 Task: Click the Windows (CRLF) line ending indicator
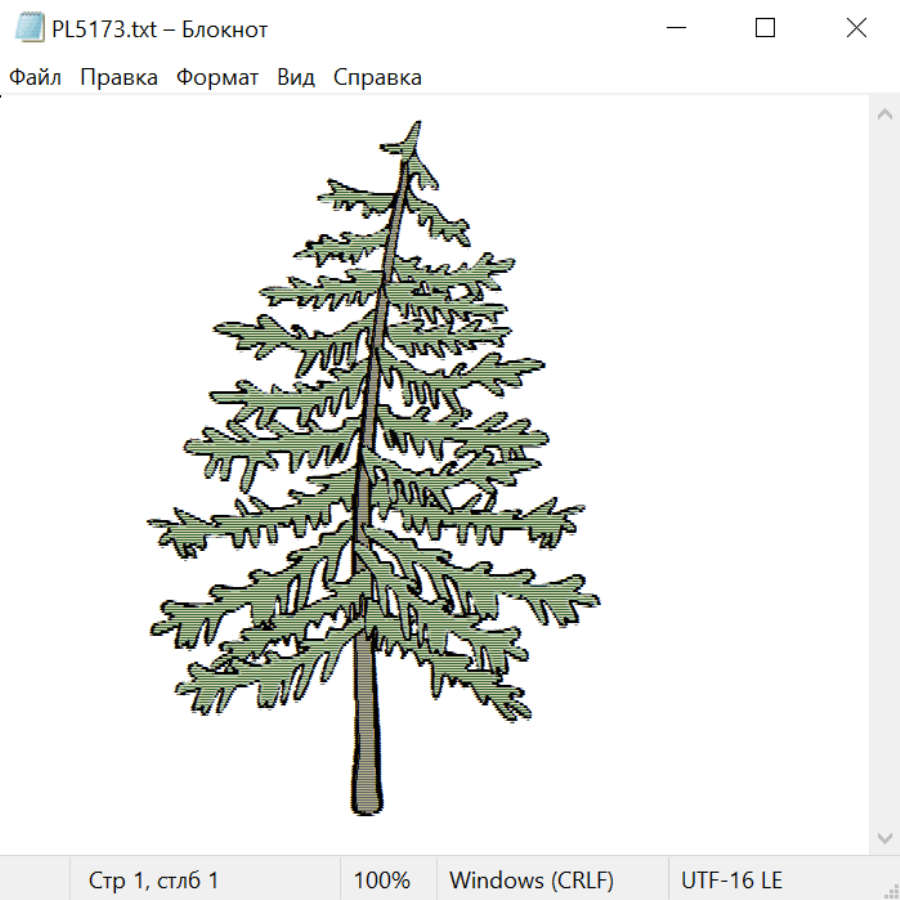click(531, 881)
